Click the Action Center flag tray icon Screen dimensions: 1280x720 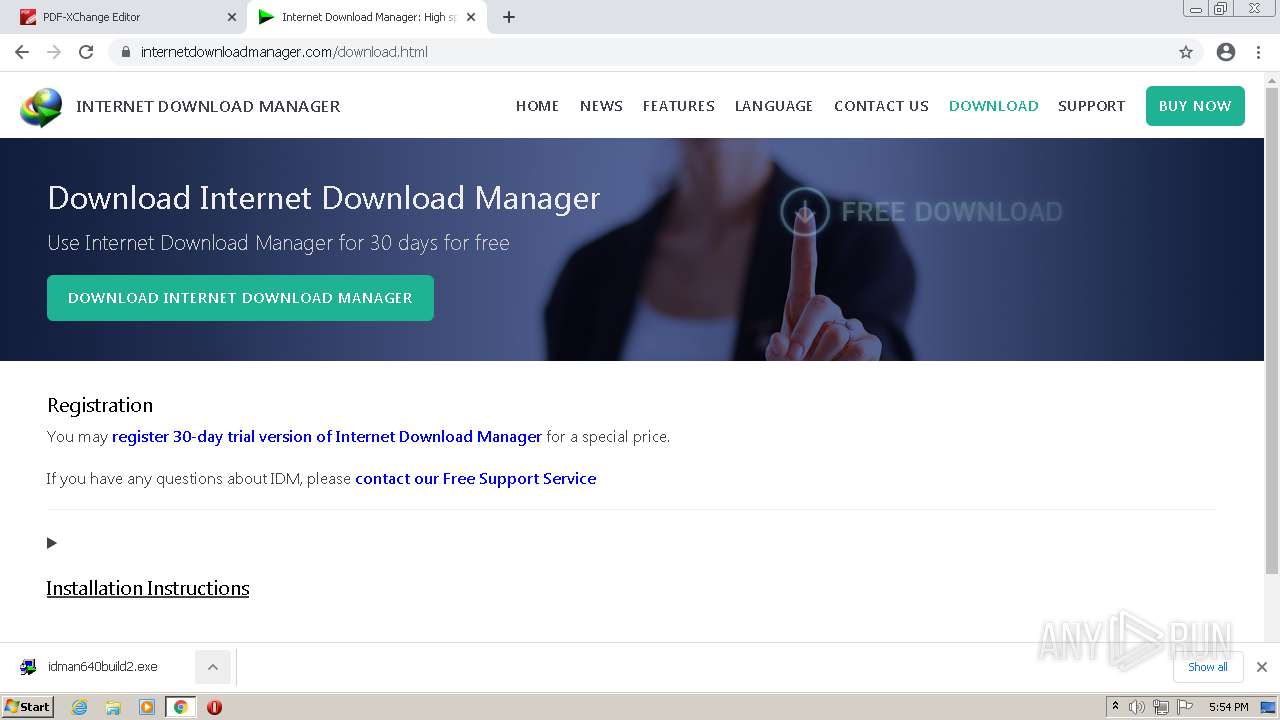pyautogui.click(x=1185, y=707)
